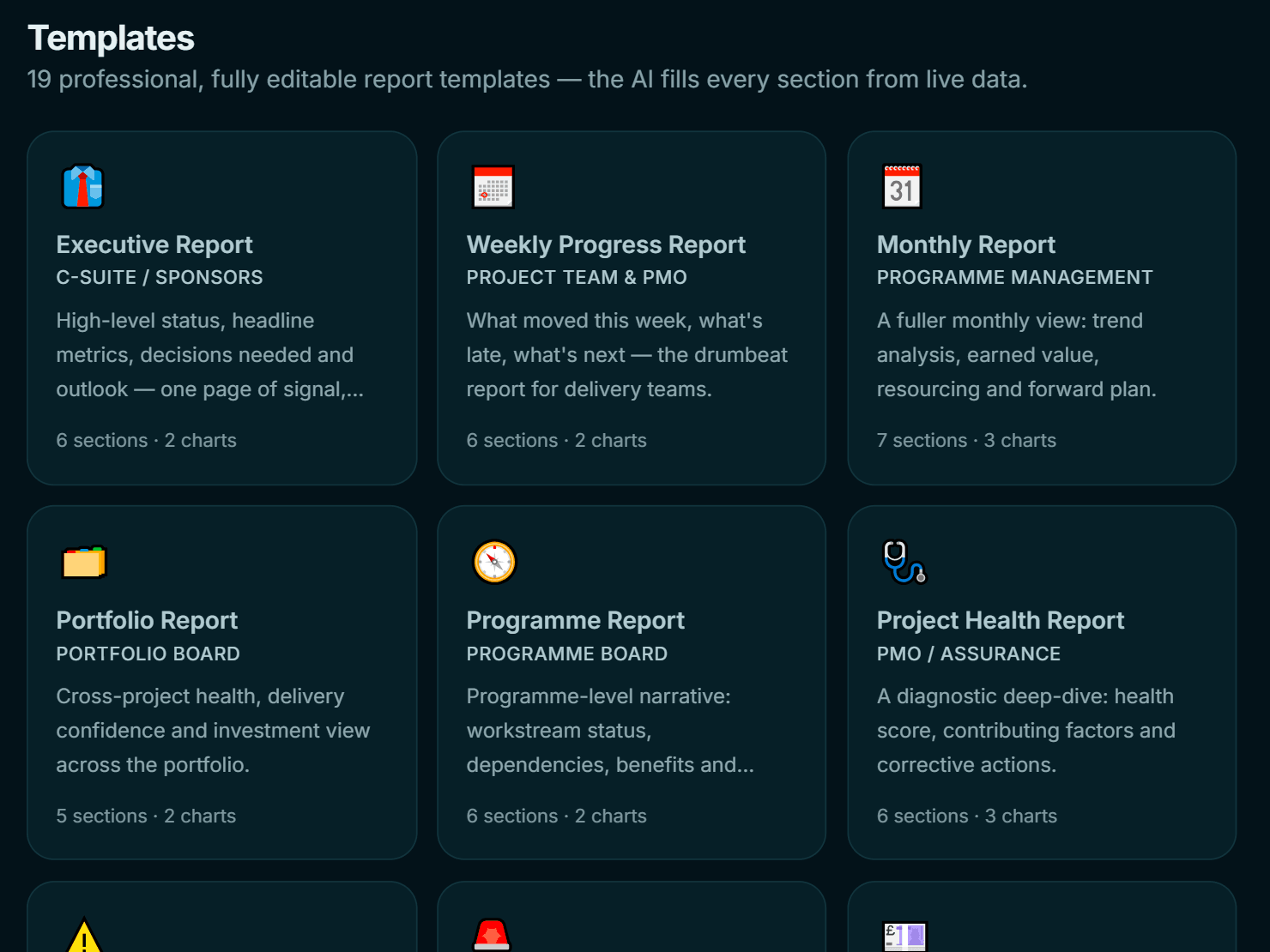Open the Weekly Progress Report template title
Image resolution: width=1270 pixels, height=952 pixels.
click(606, 245)
